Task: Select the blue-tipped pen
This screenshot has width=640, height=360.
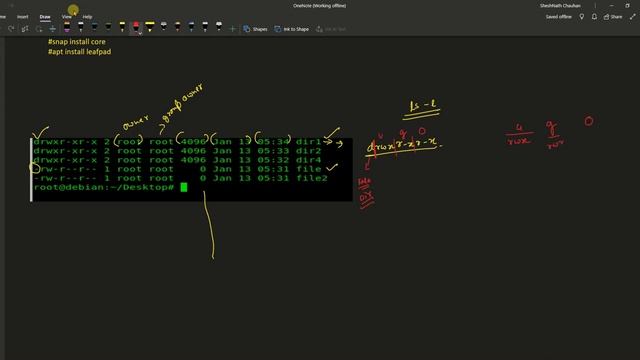Action: 191,27
